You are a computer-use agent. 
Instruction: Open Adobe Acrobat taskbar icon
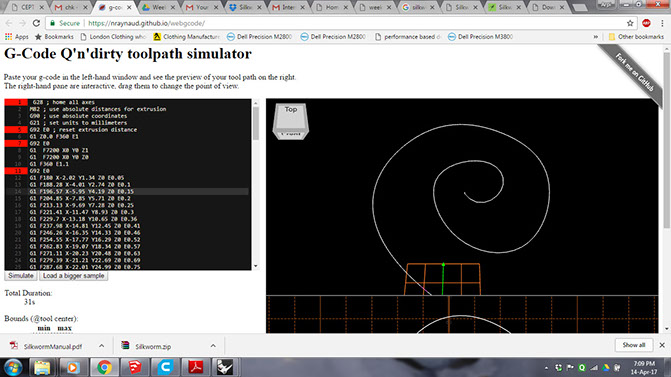pos(196,368)
